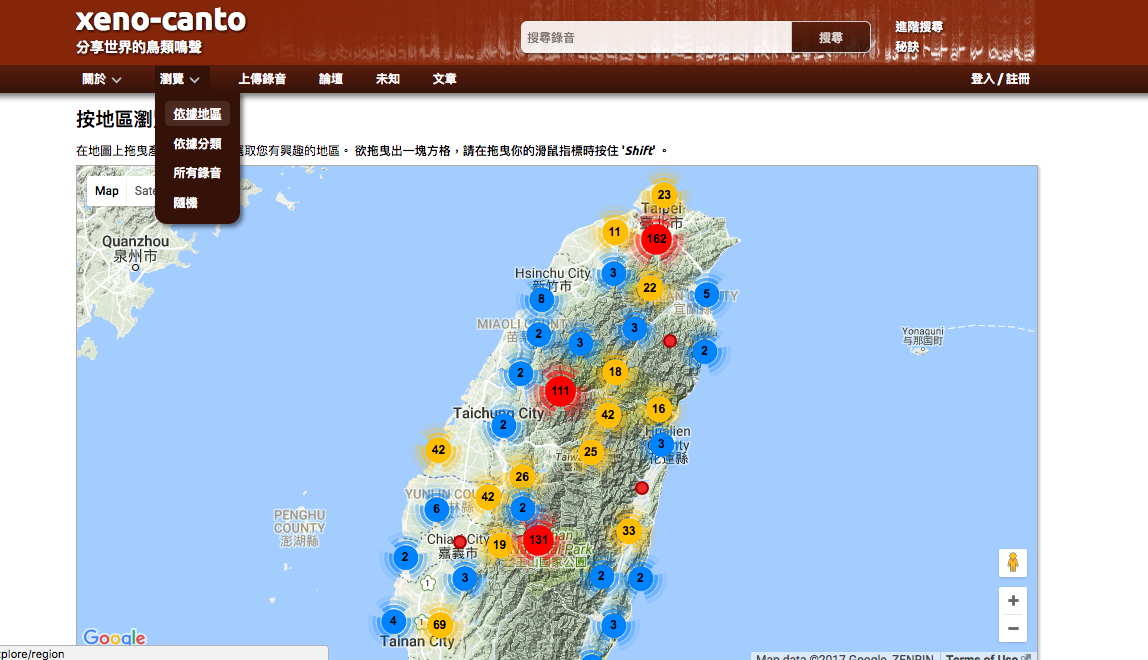Click the yellow 11 cluster marker
The height and width of the screenshot is (660, 1148).
(614, 232)
